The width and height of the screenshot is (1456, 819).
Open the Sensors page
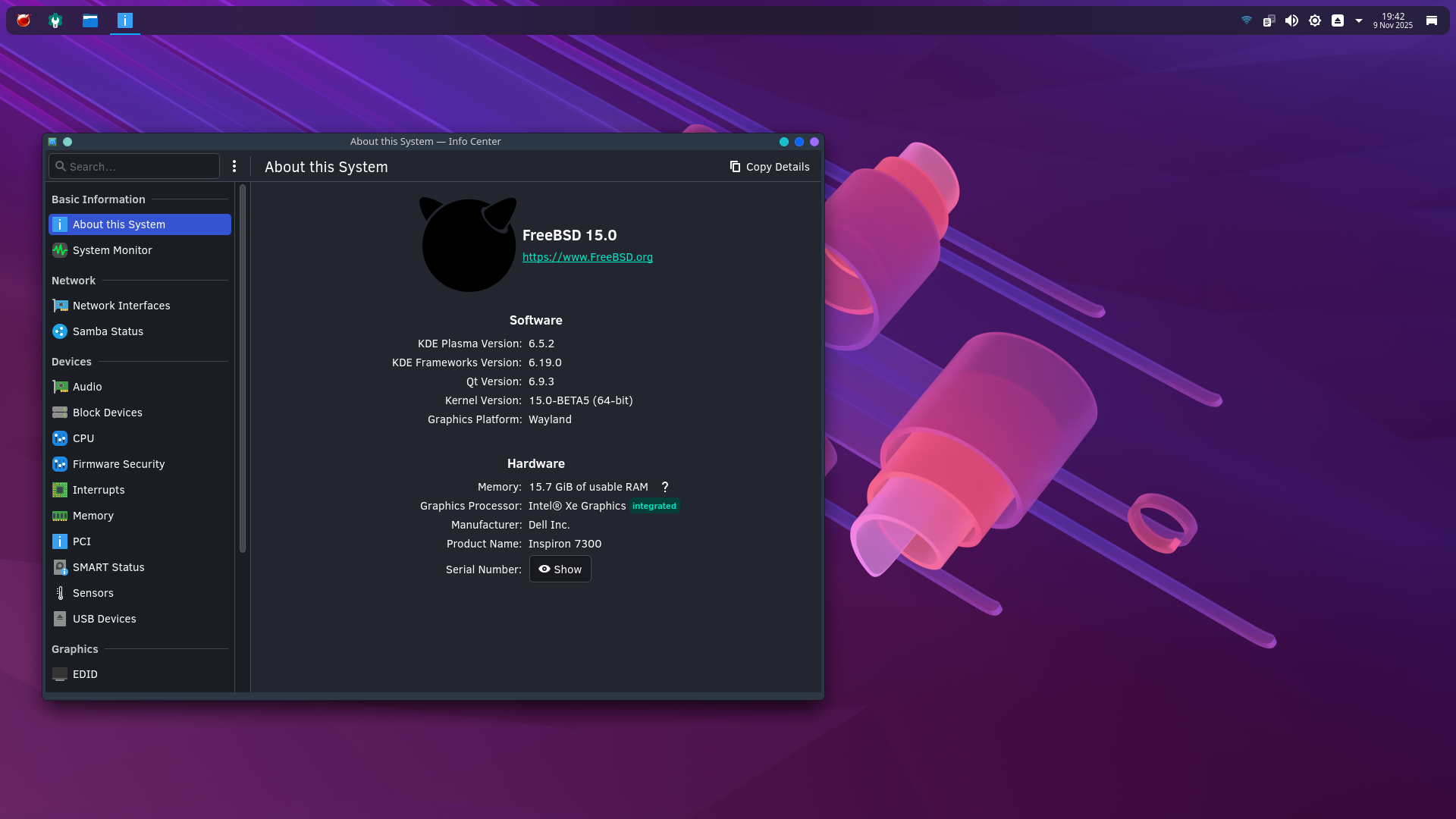point(93,593)
